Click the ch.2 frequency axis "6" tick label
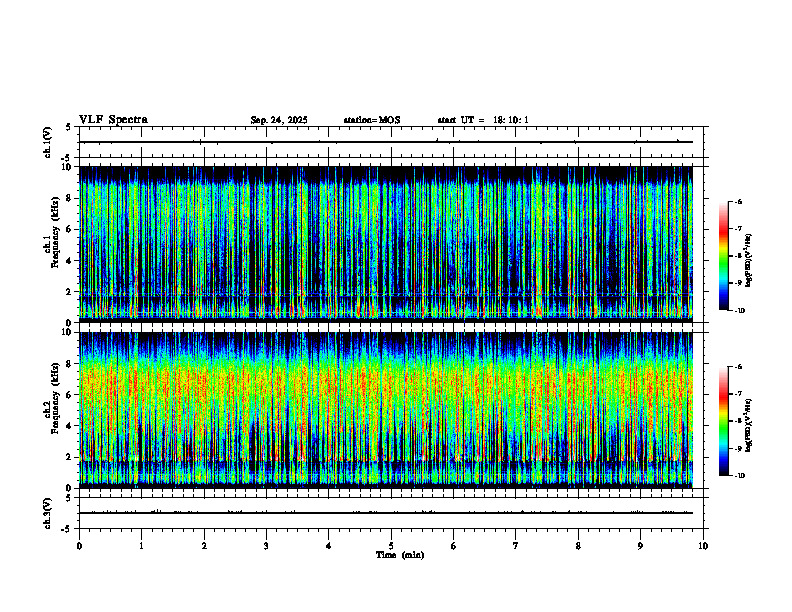Viewport: 792px width, 612px height. pyautogui.click(x=70, y=395)
